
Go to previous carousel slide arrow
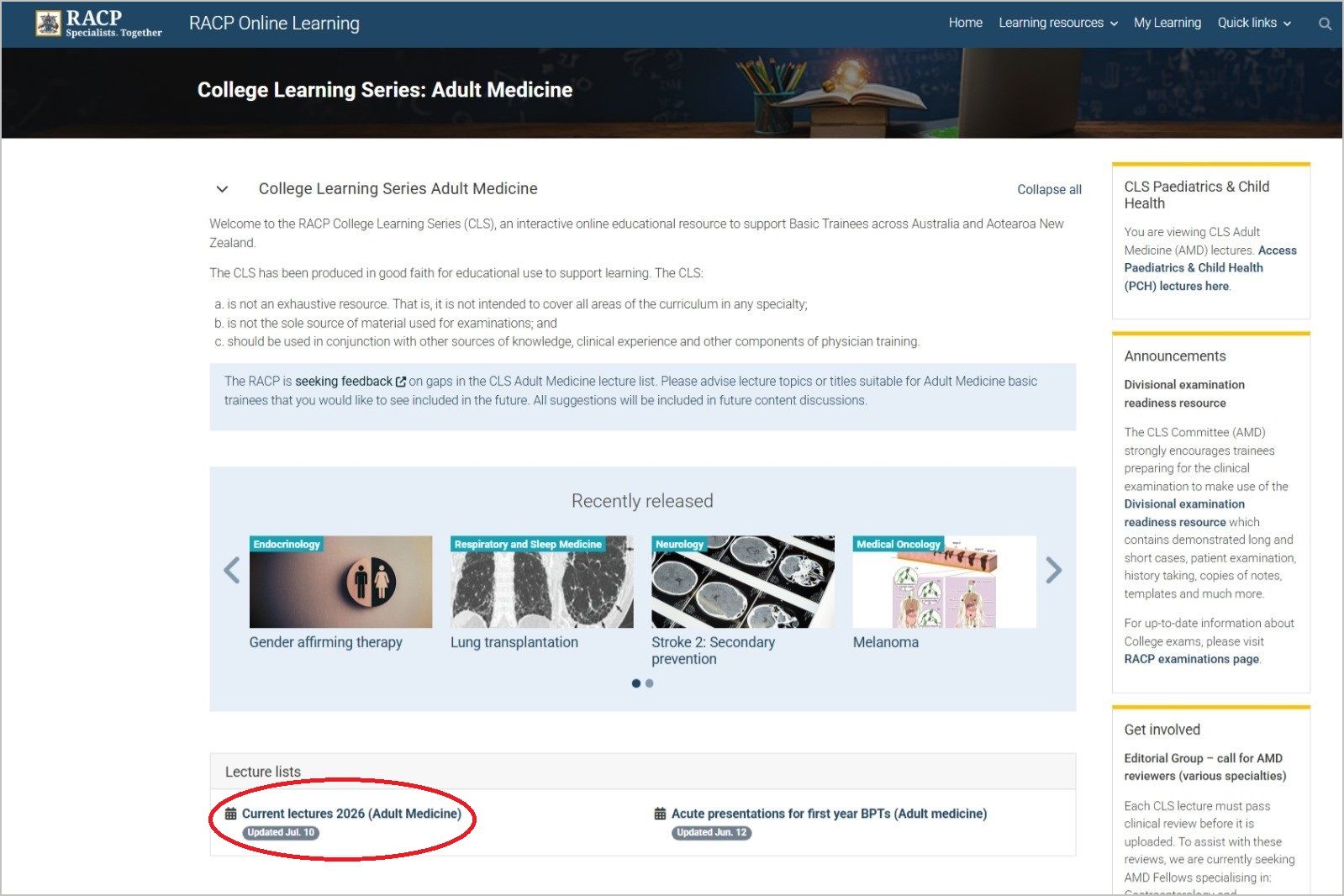coord(232,571)
